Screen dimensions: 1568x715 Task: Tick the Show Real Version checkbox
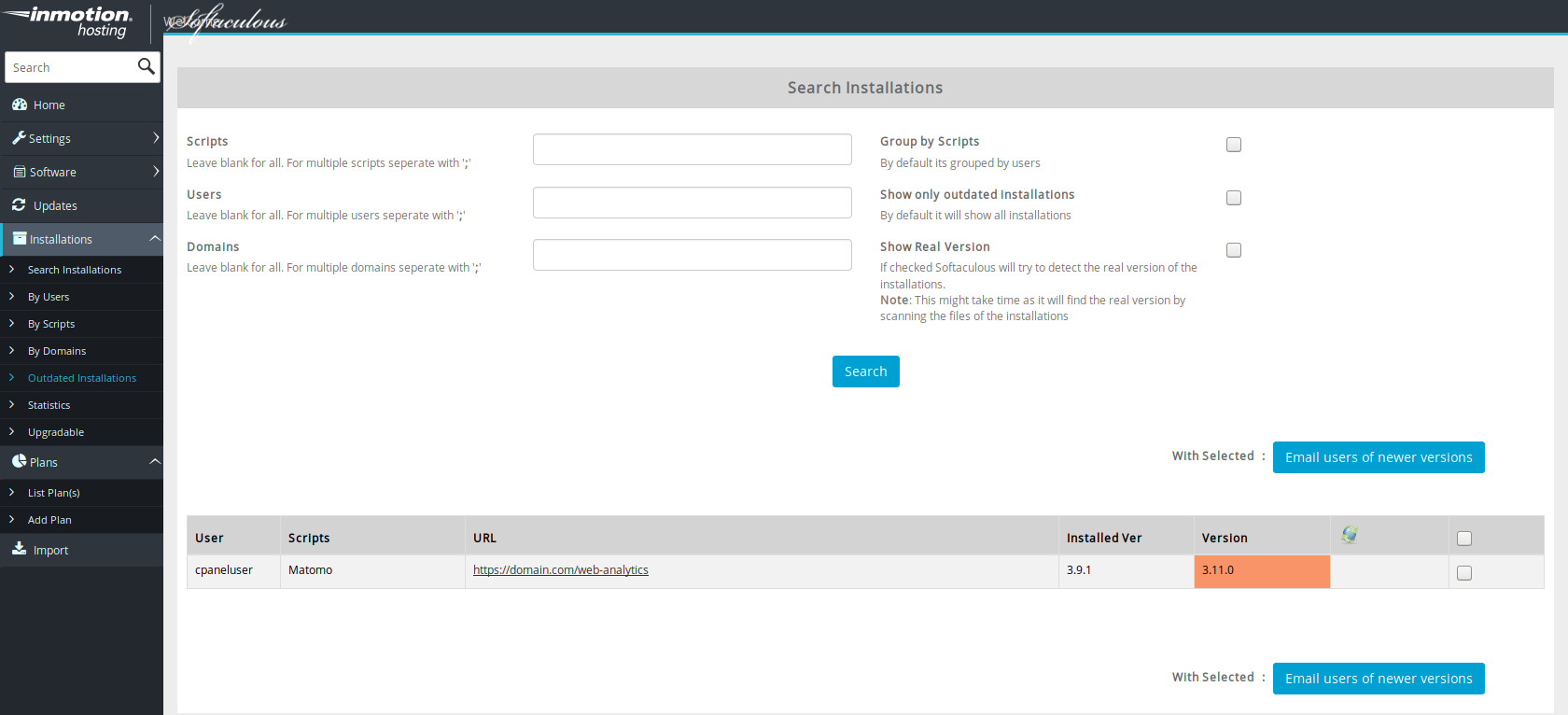(1234, 250)
